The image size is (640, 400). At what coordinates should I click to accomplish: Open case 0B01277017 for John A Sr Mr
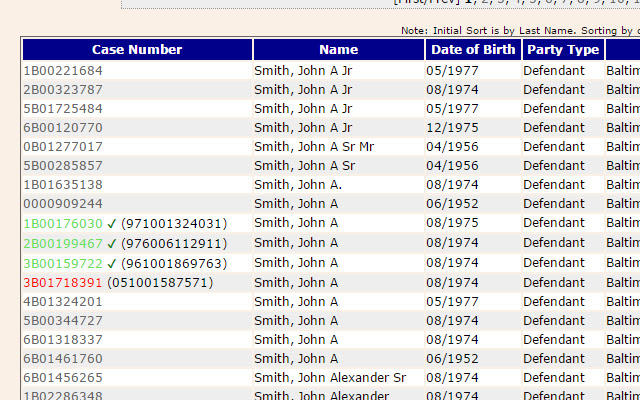tap(63, 147)
